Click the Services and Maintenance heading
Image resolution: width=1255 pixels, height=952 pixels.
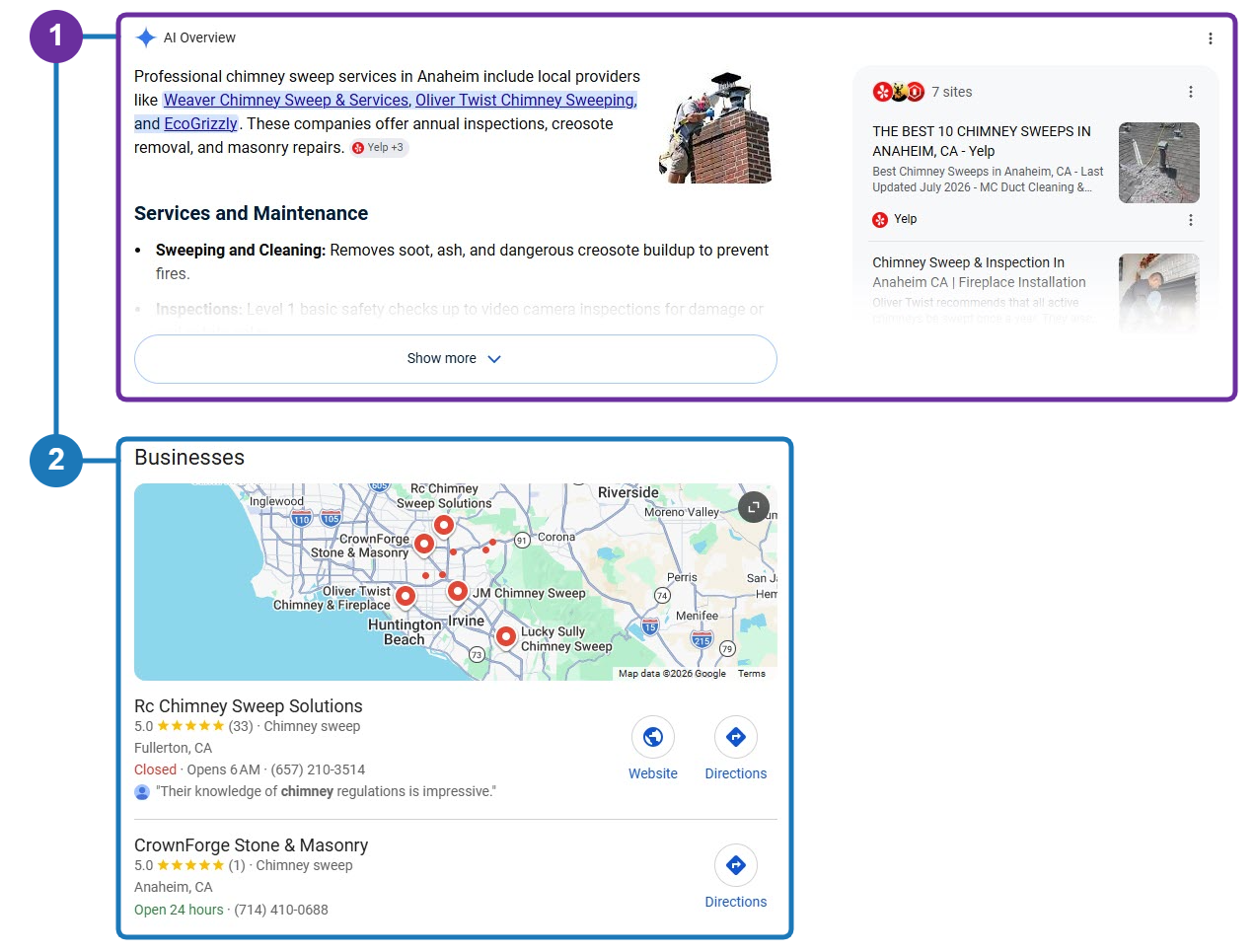[251, 214]
